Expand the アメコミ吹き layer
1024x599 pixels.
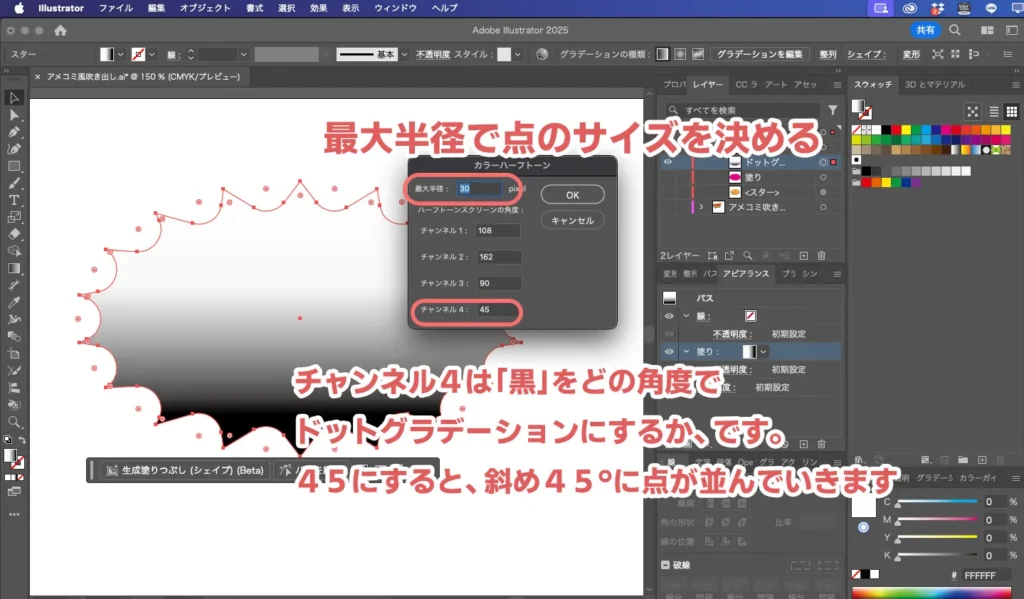(701, 206)
